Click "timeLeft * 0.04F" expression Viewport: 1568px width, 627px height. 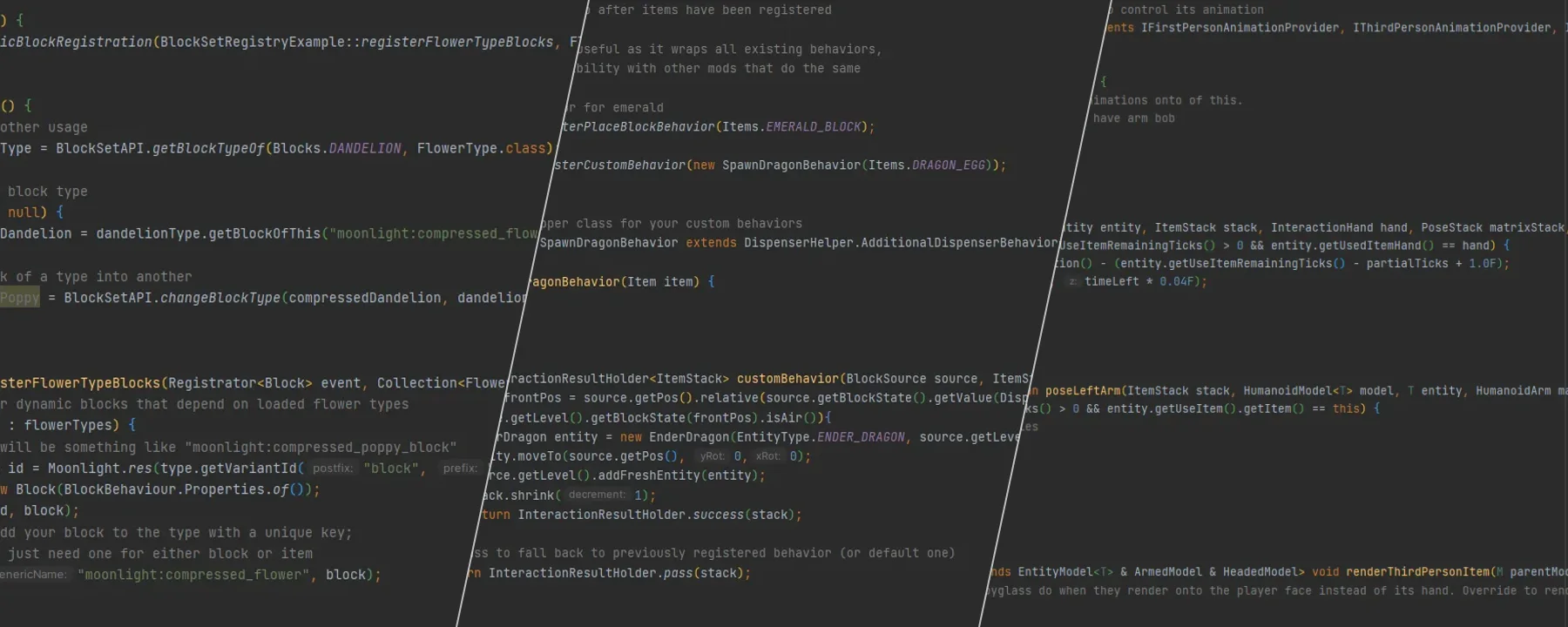coord(1139,280)
